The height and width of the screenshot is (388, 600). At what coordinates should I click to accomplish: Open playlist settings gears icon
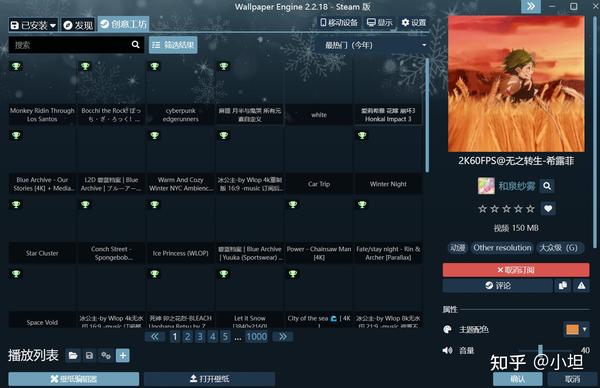tap(106, 355)
